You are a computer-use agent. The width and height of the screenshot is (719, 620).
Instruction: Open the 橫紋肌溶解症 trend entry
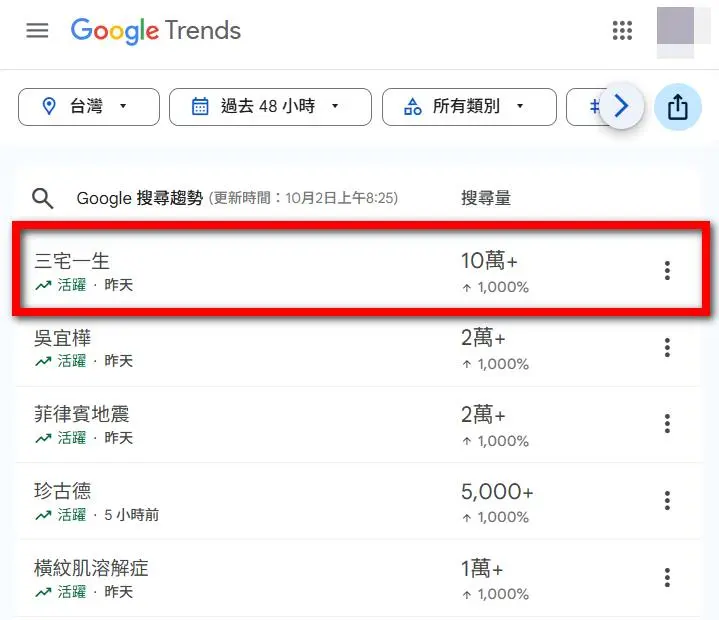coord(91,568)
